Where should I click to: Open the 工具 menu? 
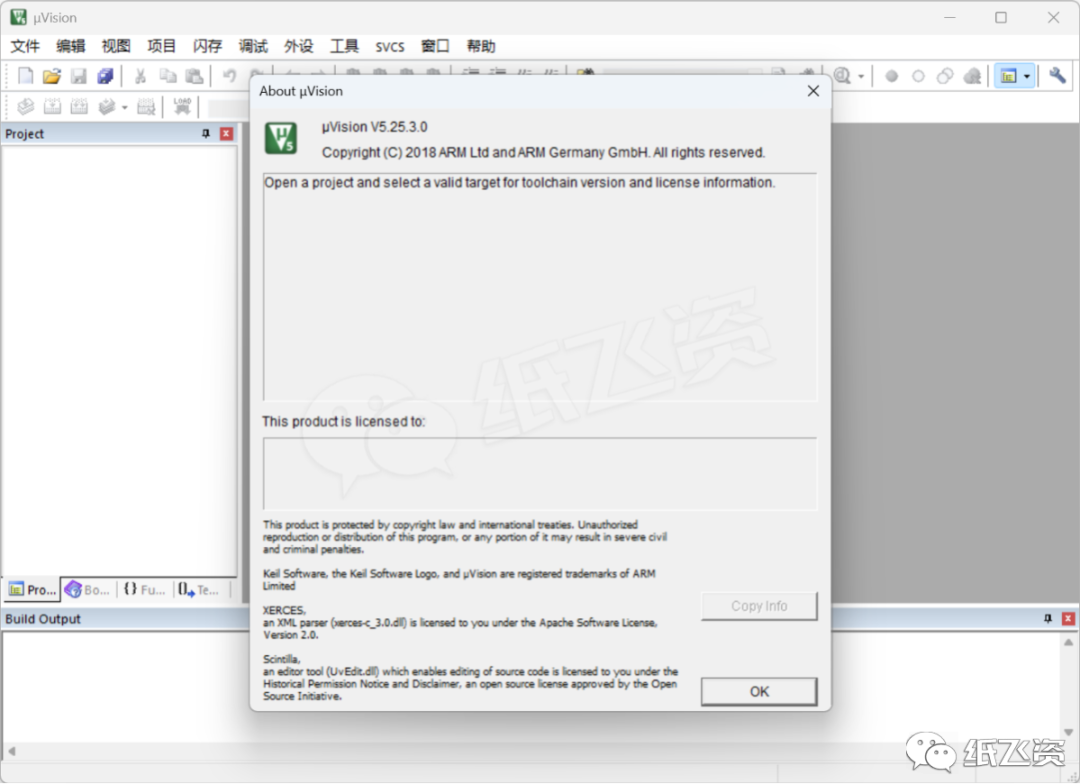click(344, 46)
